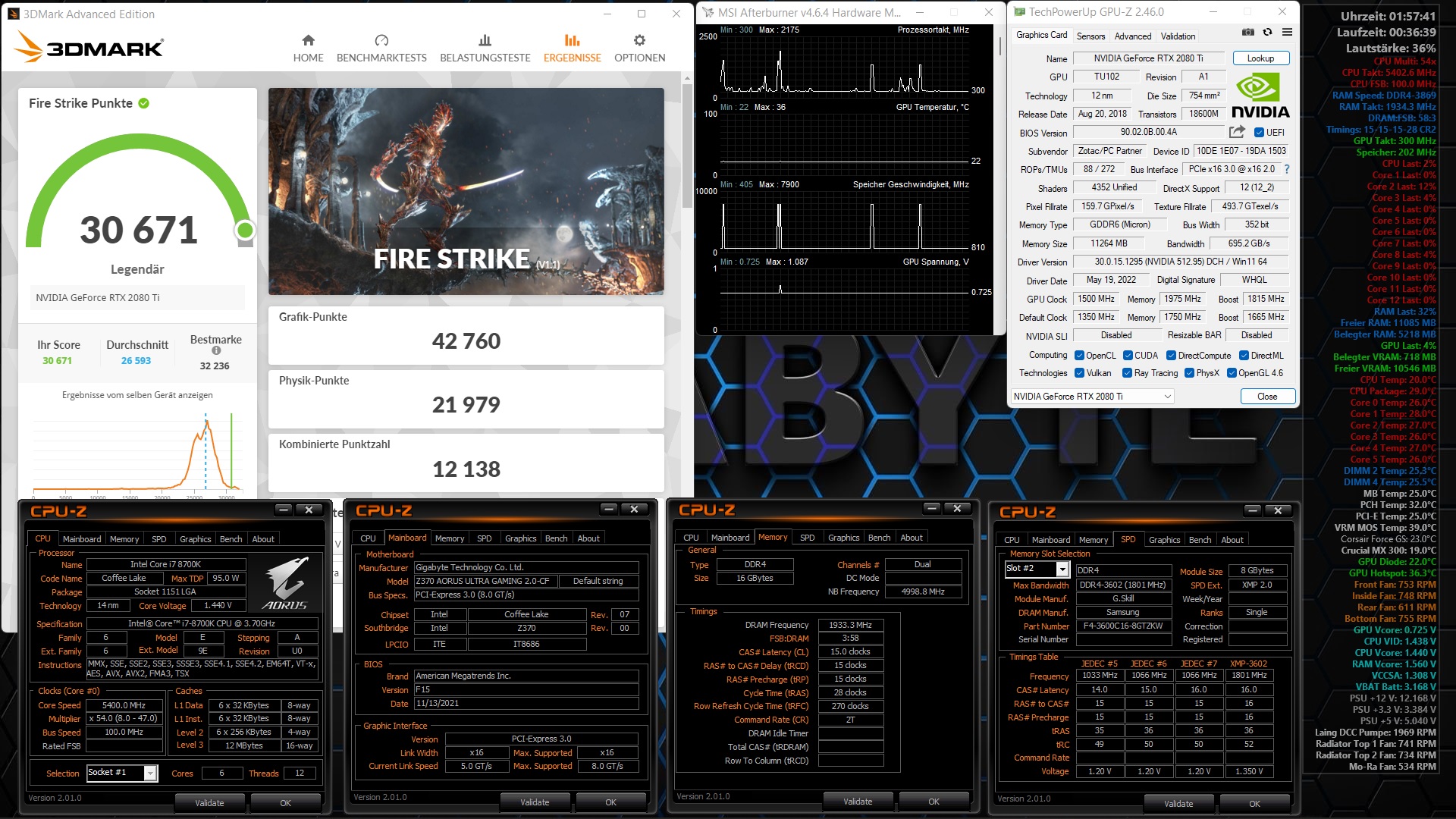Viewport: 1456px width, 819px height.
Task: Switch to Advanced tab in GPU-Z
Action: click(1132, 36)
